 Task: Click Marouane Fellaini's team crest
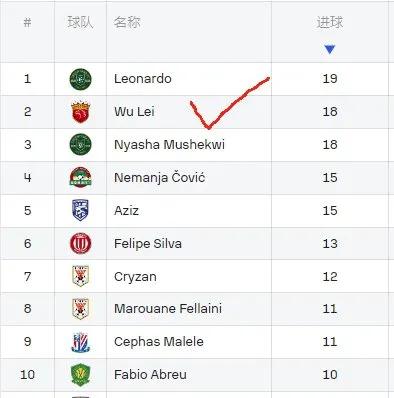81,309
